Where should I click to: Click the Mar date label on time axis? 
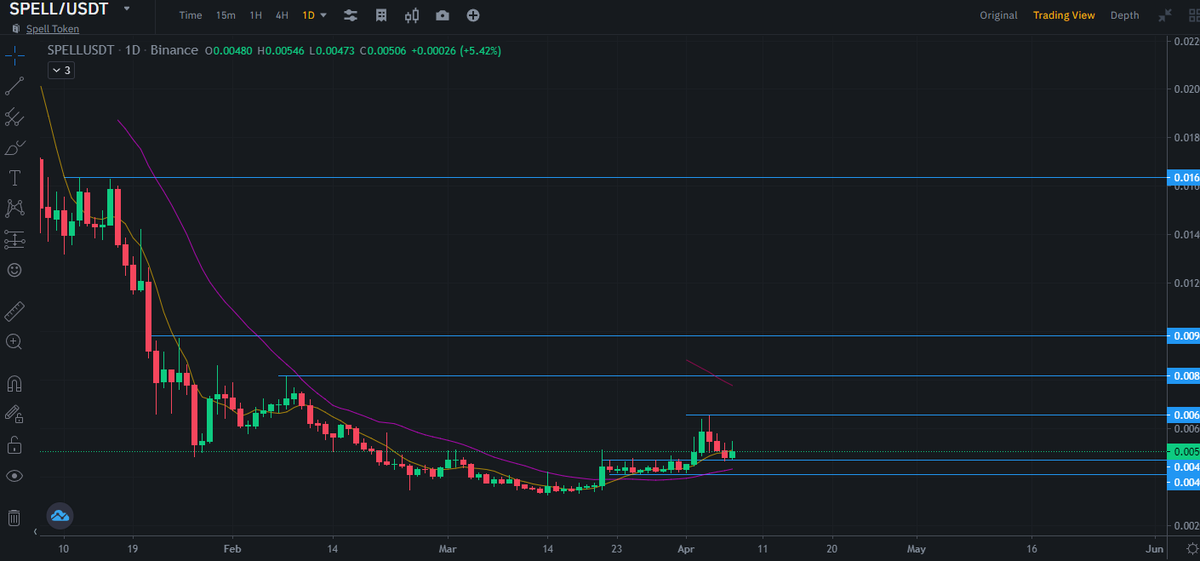pos(447,549)
